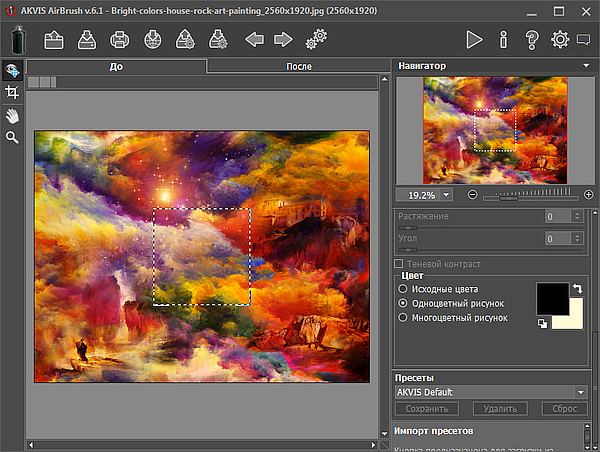600x452 pixels.
Task: Enable the Теневой контраст checkbox
Action: [399, 264]
